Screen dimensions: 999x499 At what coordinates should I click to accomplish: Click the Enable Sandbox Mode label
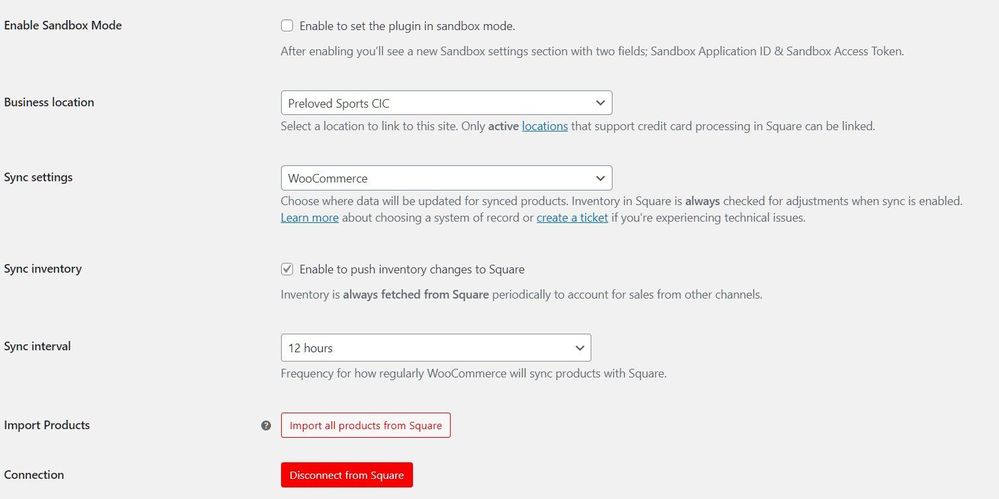pyautogui.click(x=63, y=25)
